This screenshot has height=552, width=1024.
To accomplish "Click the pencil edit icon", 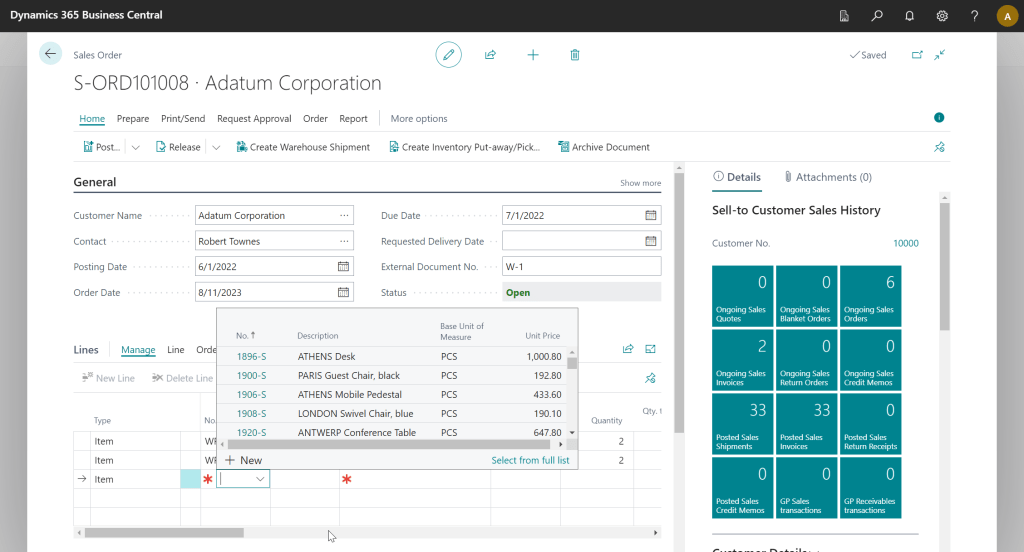I will (449, 55).
